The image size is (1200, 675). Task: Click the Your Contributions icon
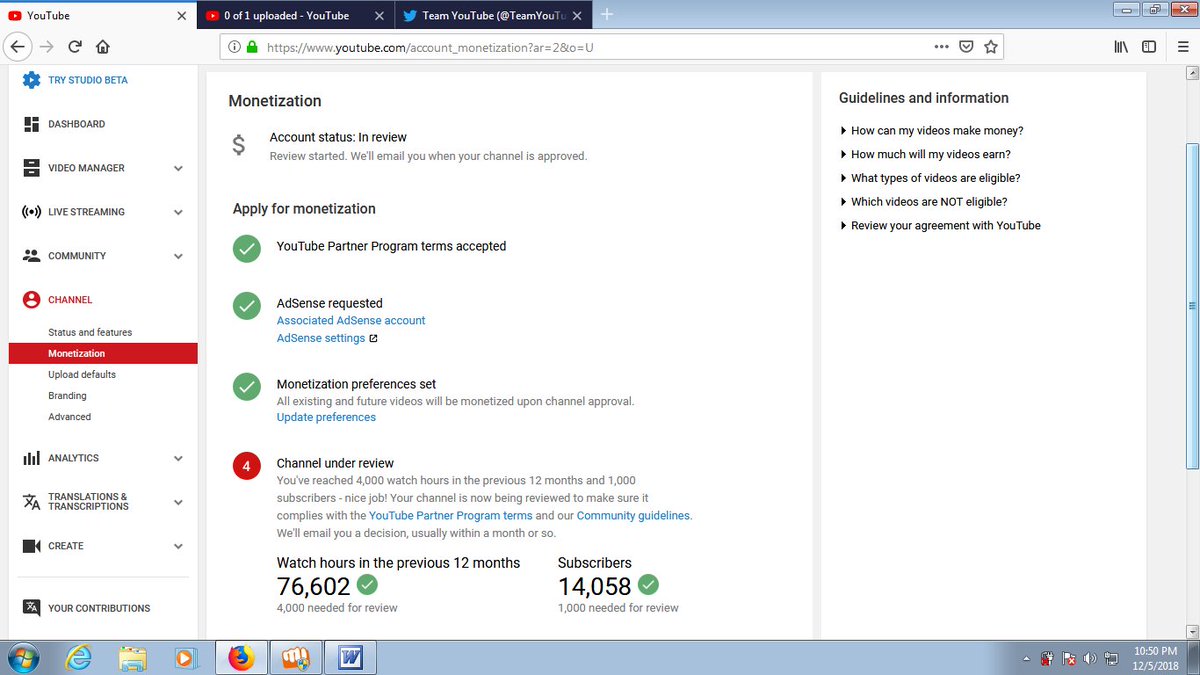tap(31, 608)
